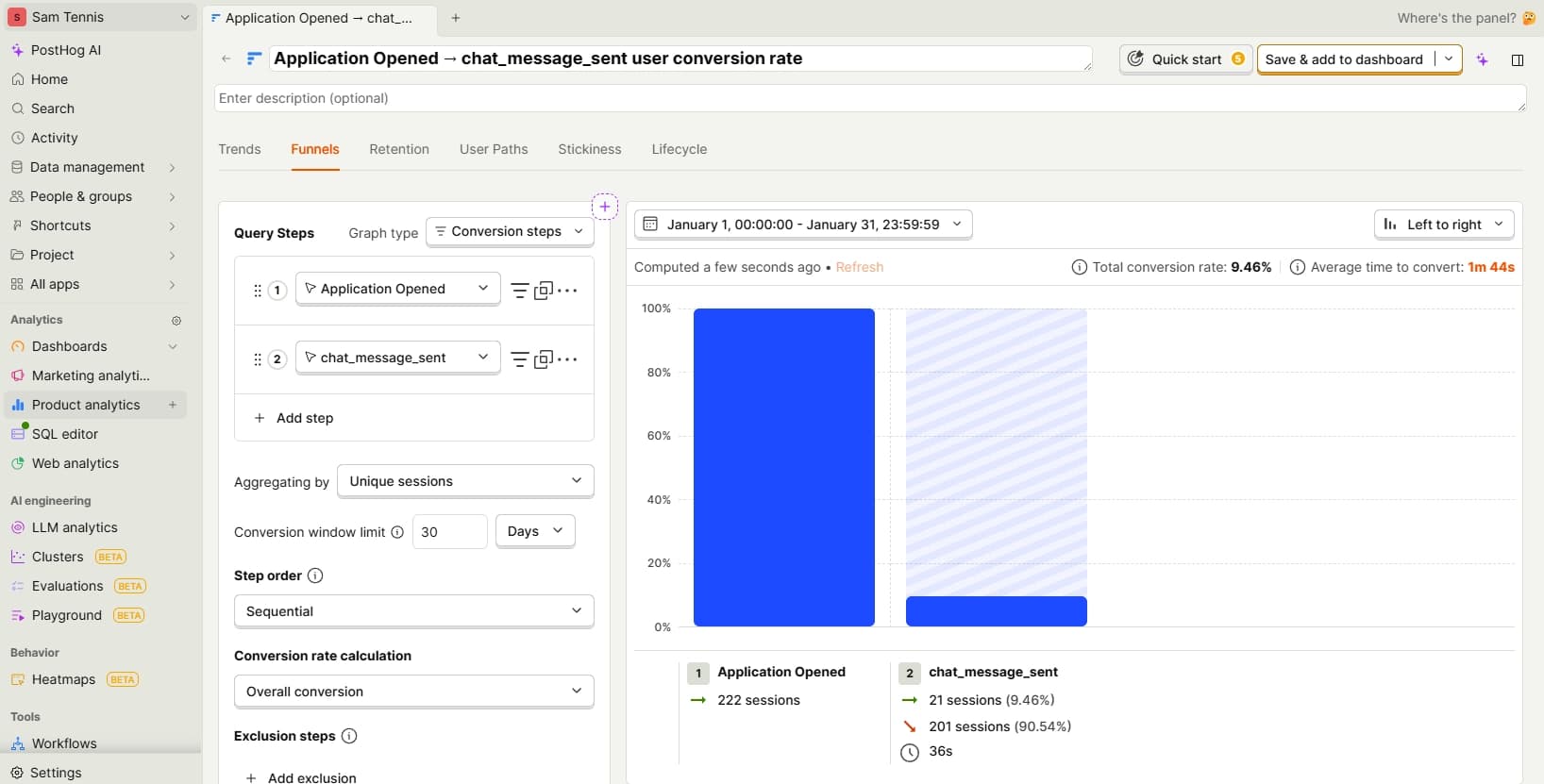The image size is (1544, 784).
Task: Duplicate the chat_message_sent step
Action: click(544, 359)
